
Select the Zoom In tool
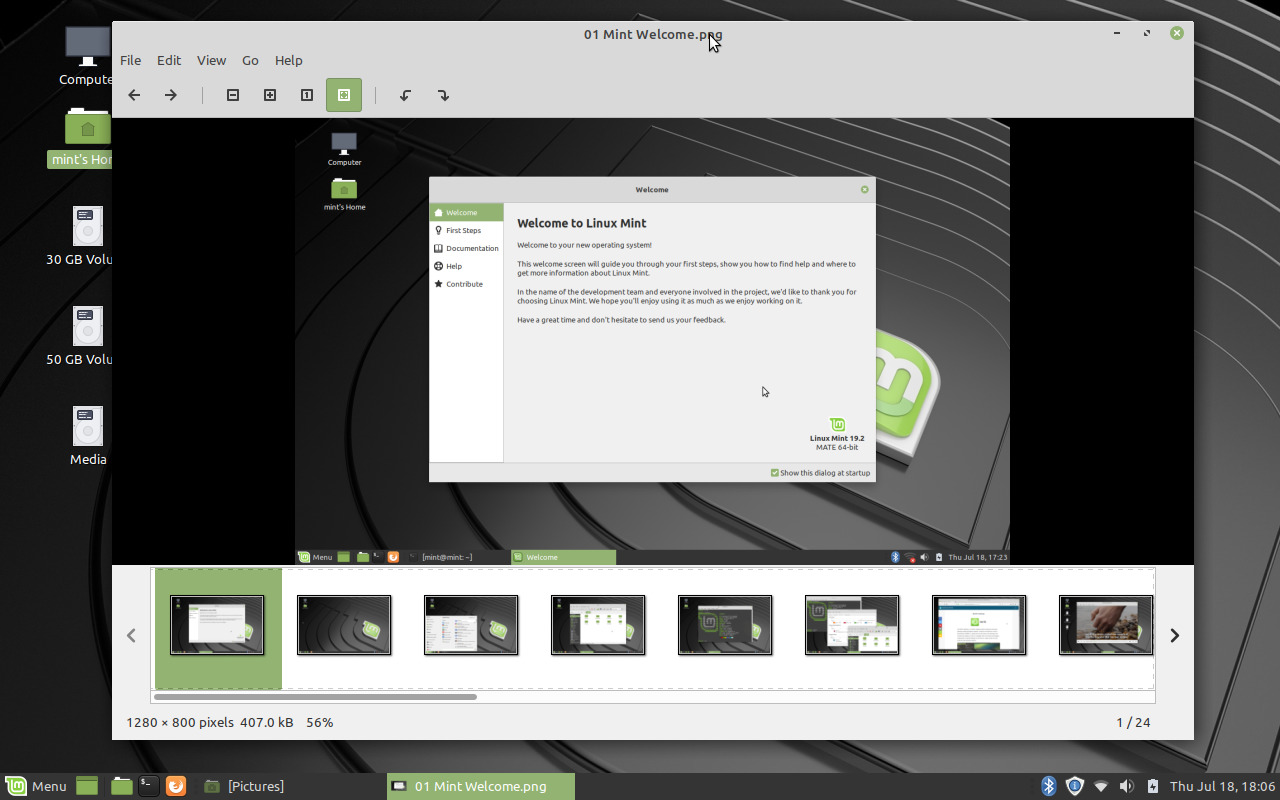tap(270, 94)
